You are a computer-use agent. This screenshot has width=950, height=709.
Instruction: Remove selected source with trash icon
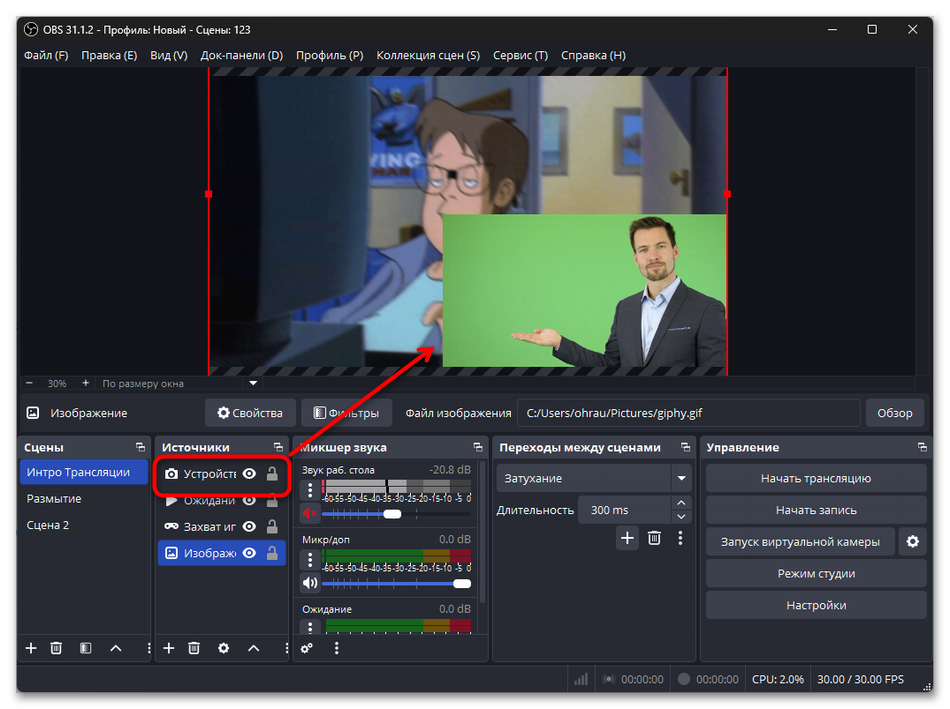(194, 648)
